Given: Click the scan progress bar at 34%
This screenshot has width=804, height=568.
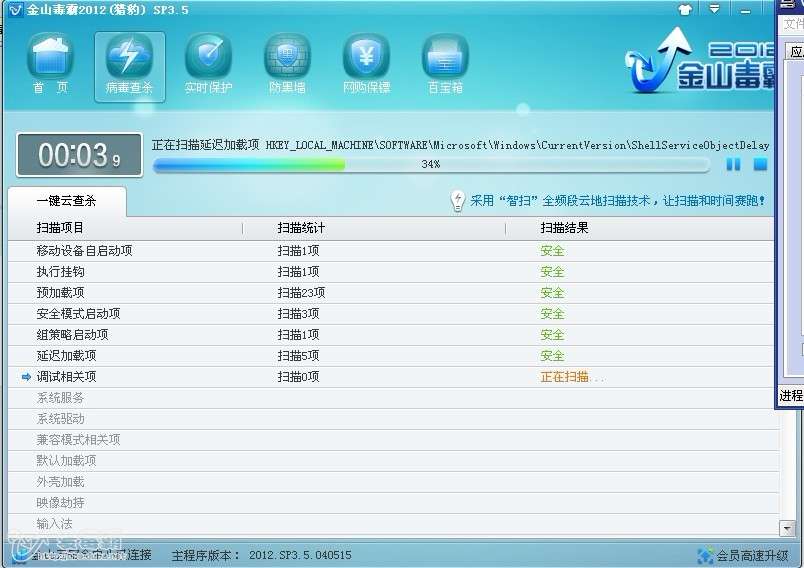Looking at the screenshot, I should (x=430, y=164).
